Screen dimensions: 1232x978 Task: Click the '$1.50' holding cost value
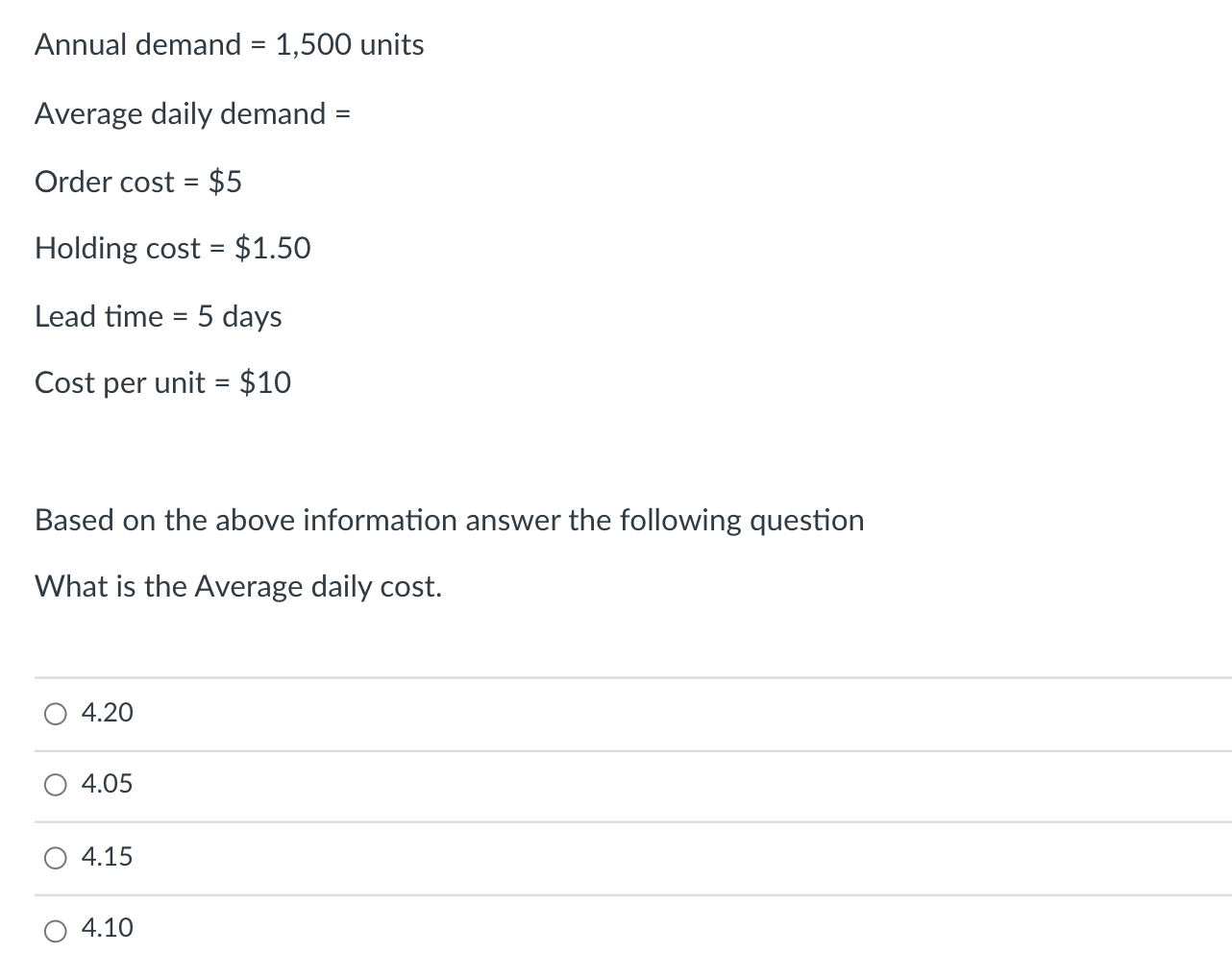[x=273, y=248]
